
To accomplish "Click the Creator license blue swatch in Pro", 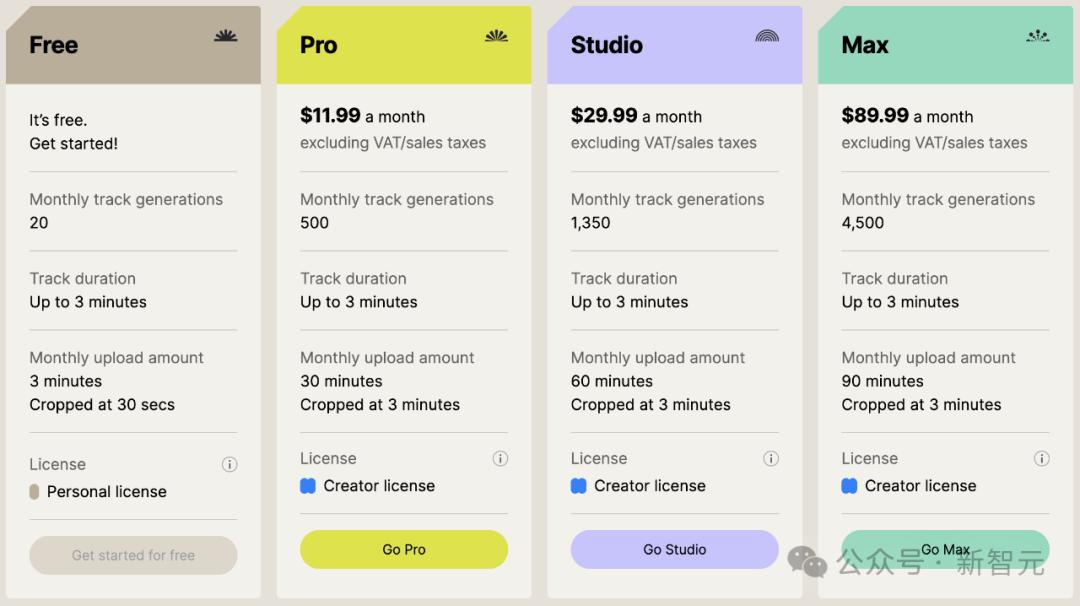I will [x=308, y=486].
